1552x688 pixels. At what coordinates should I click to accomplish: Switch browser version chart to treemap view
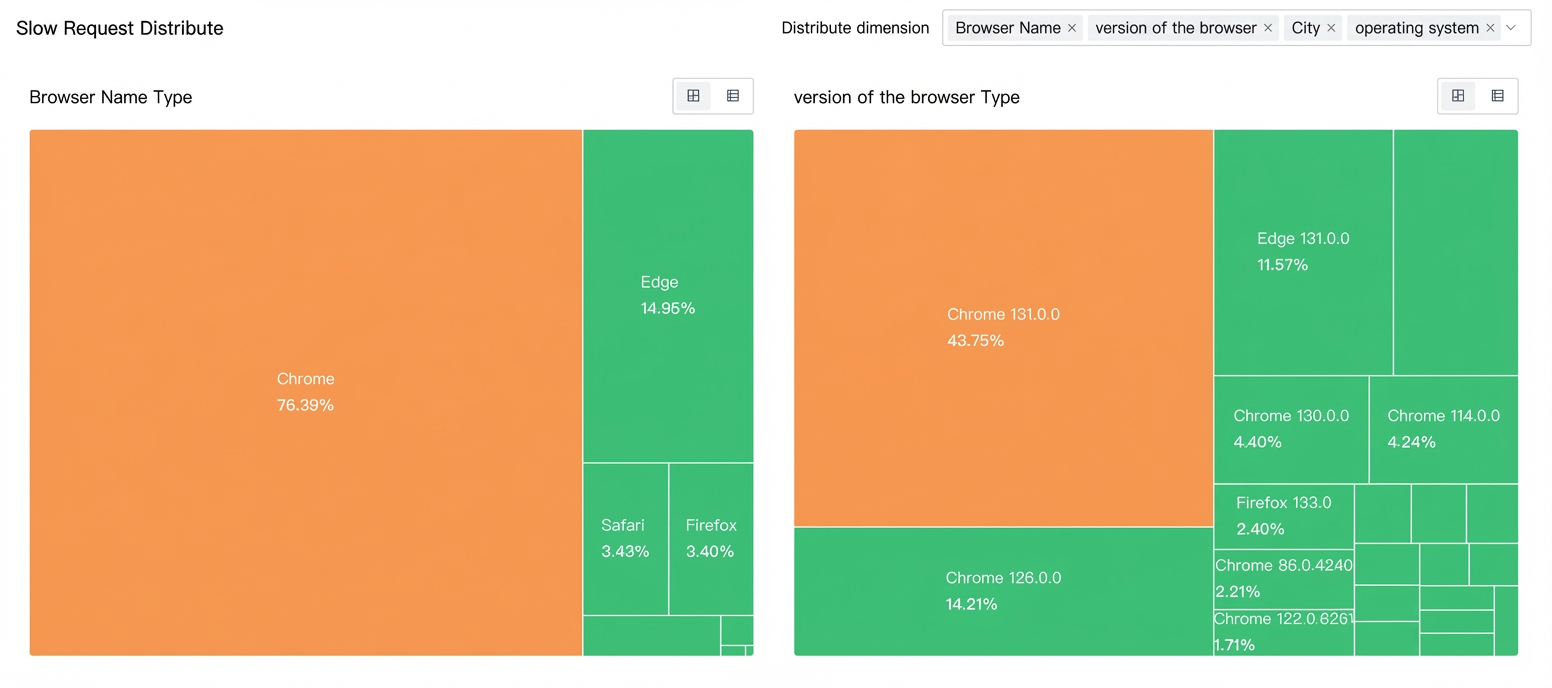point(1458,96)
